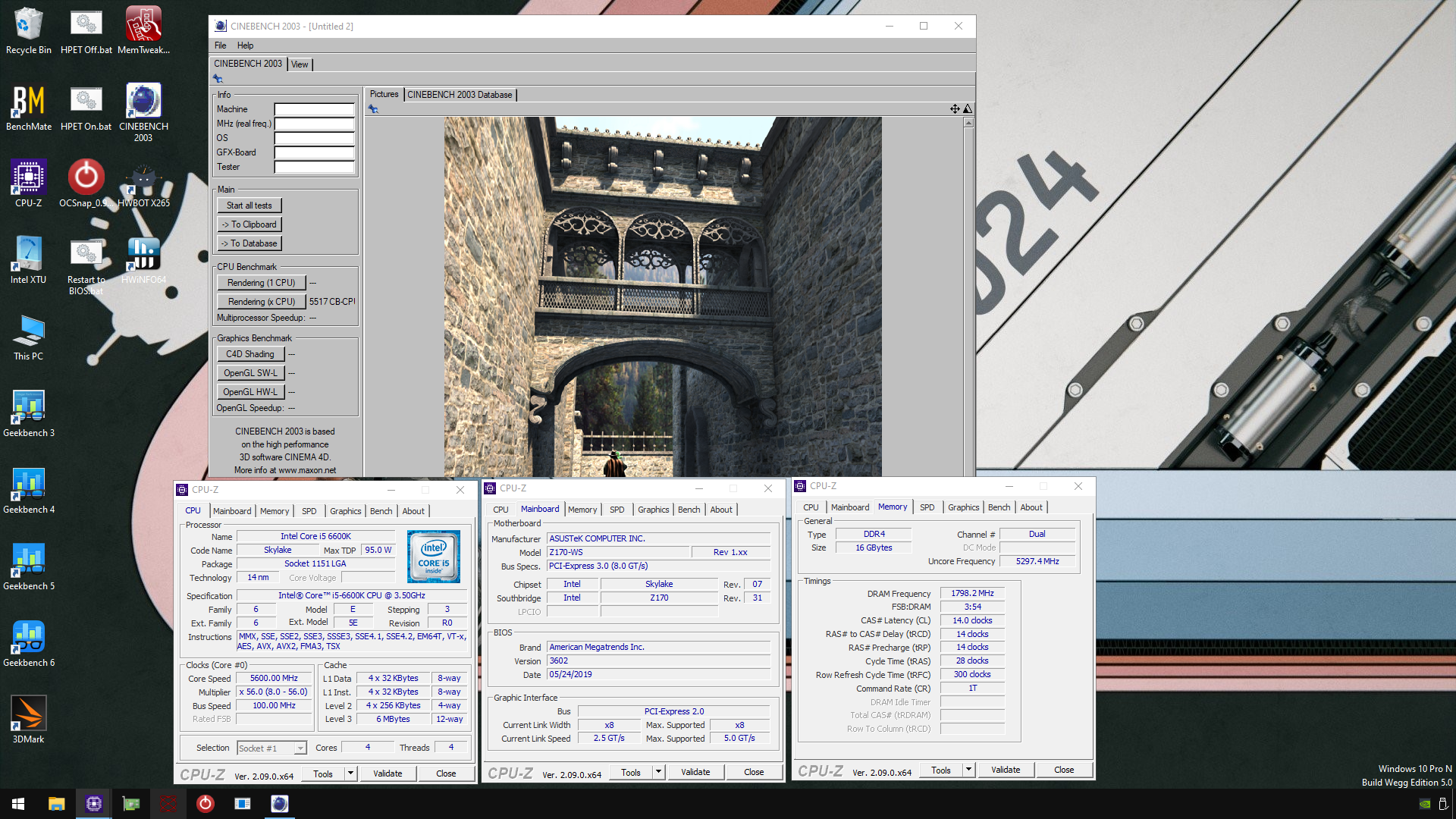Click the Cinebench picture vertical scrollbar up arrow
Screen dimensions: 1456x819
pyautogui.click(x=968, y=123)
